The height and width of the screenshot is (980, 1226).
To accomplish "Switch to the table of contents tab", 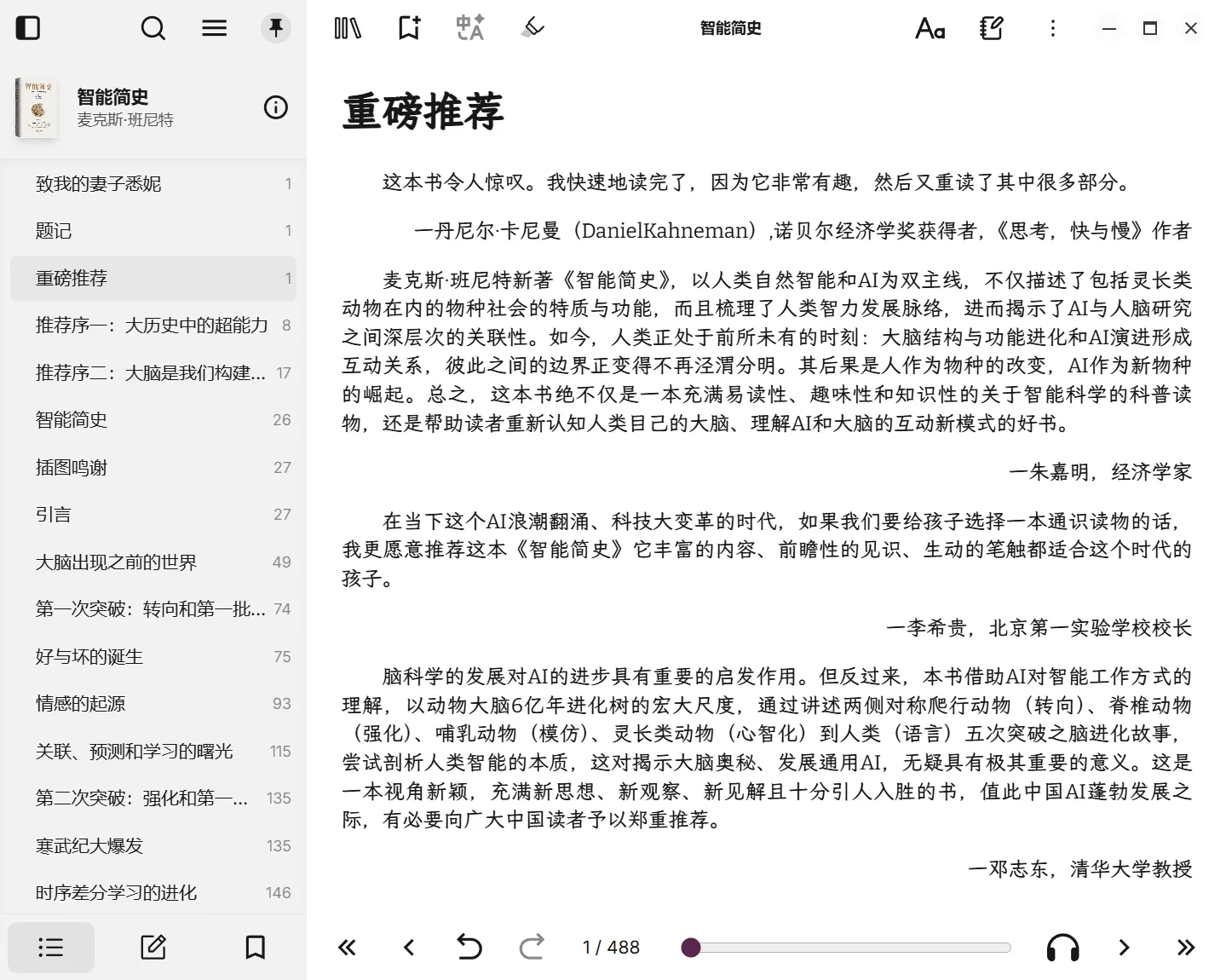I will [x=51, y=948].
